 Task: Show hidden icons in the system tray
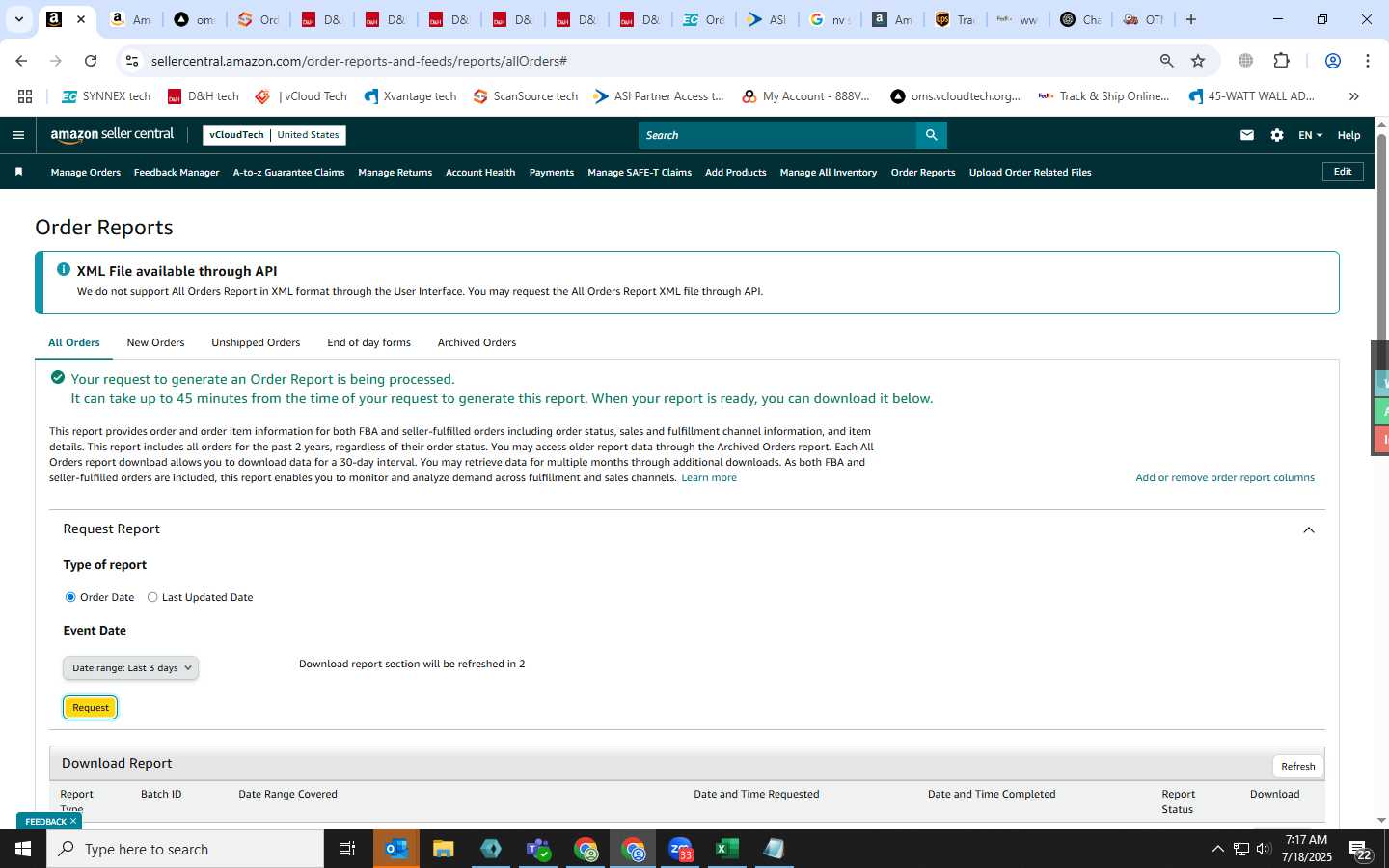pos(1217,849)
